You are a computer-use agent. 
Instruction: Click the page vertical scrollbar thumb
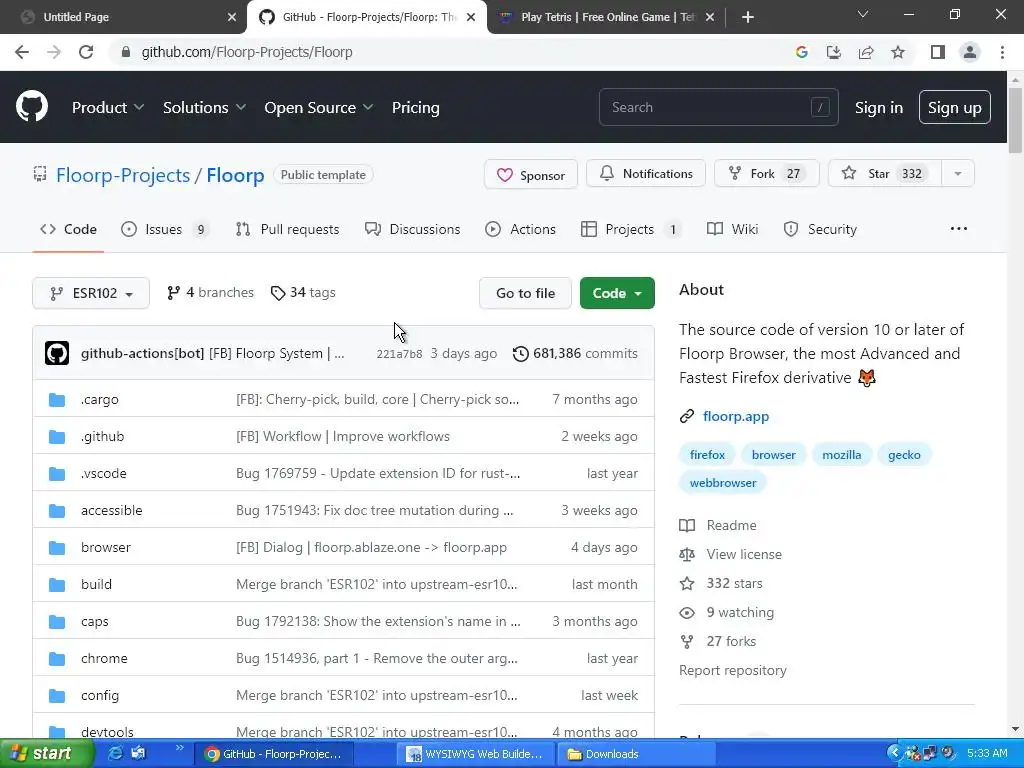pos(1015,121)
